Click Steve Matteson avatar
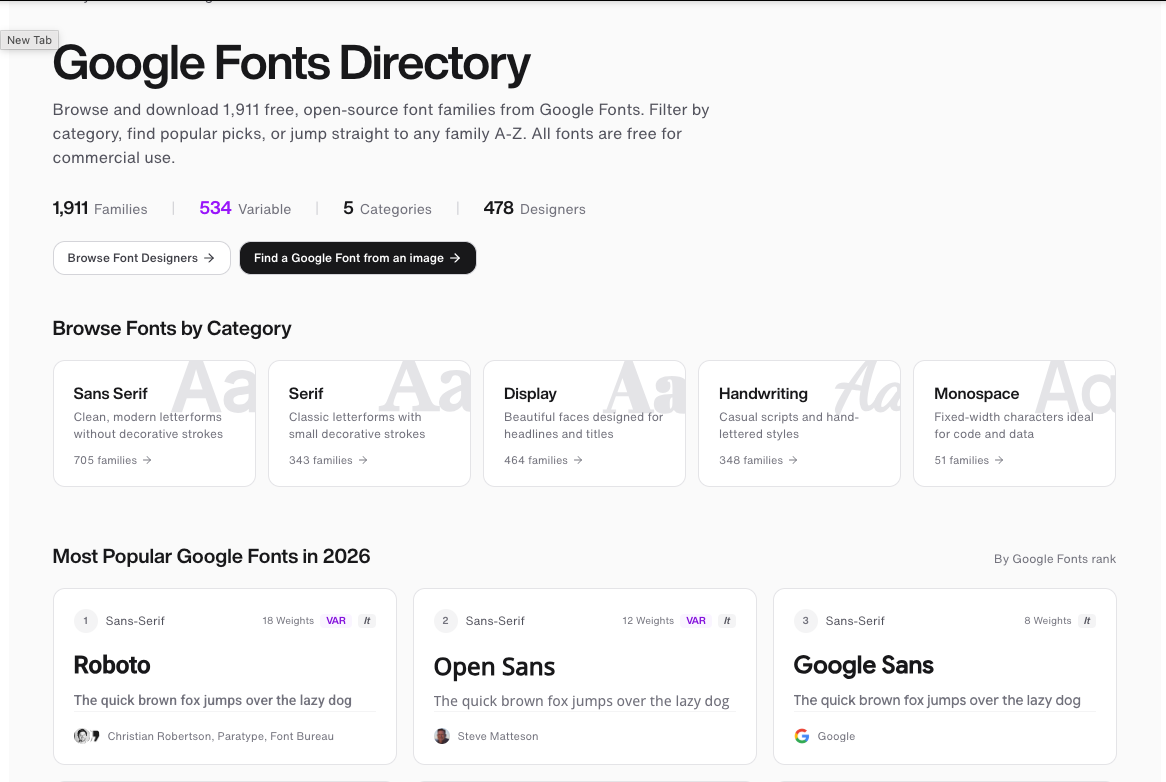 point(442,736)
